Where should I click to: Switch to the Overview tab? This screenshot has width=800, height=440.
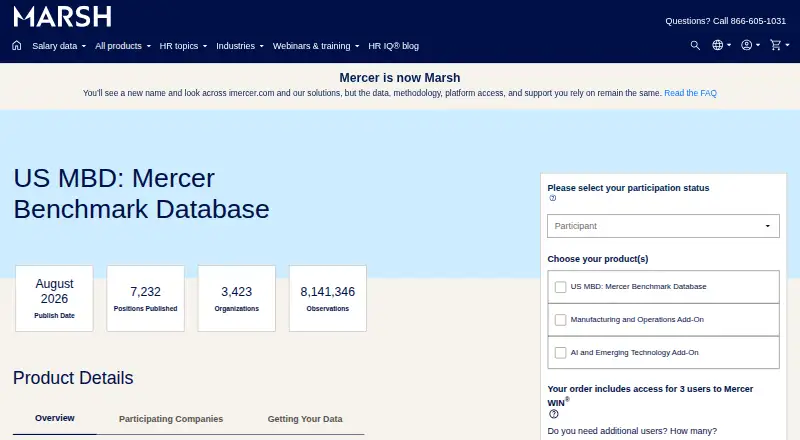(55, 418)
